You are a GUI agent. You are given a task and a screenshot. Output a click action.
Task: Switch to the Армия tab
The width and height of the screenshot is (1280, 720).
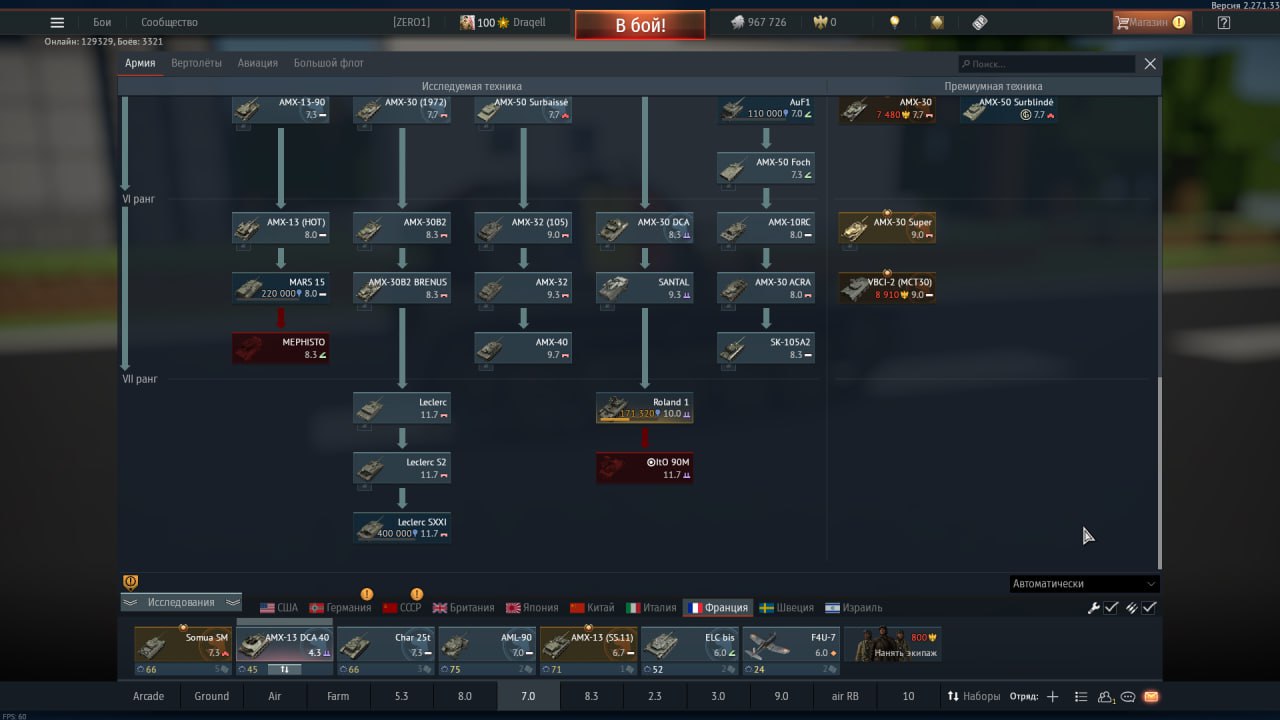click(140, 63)
